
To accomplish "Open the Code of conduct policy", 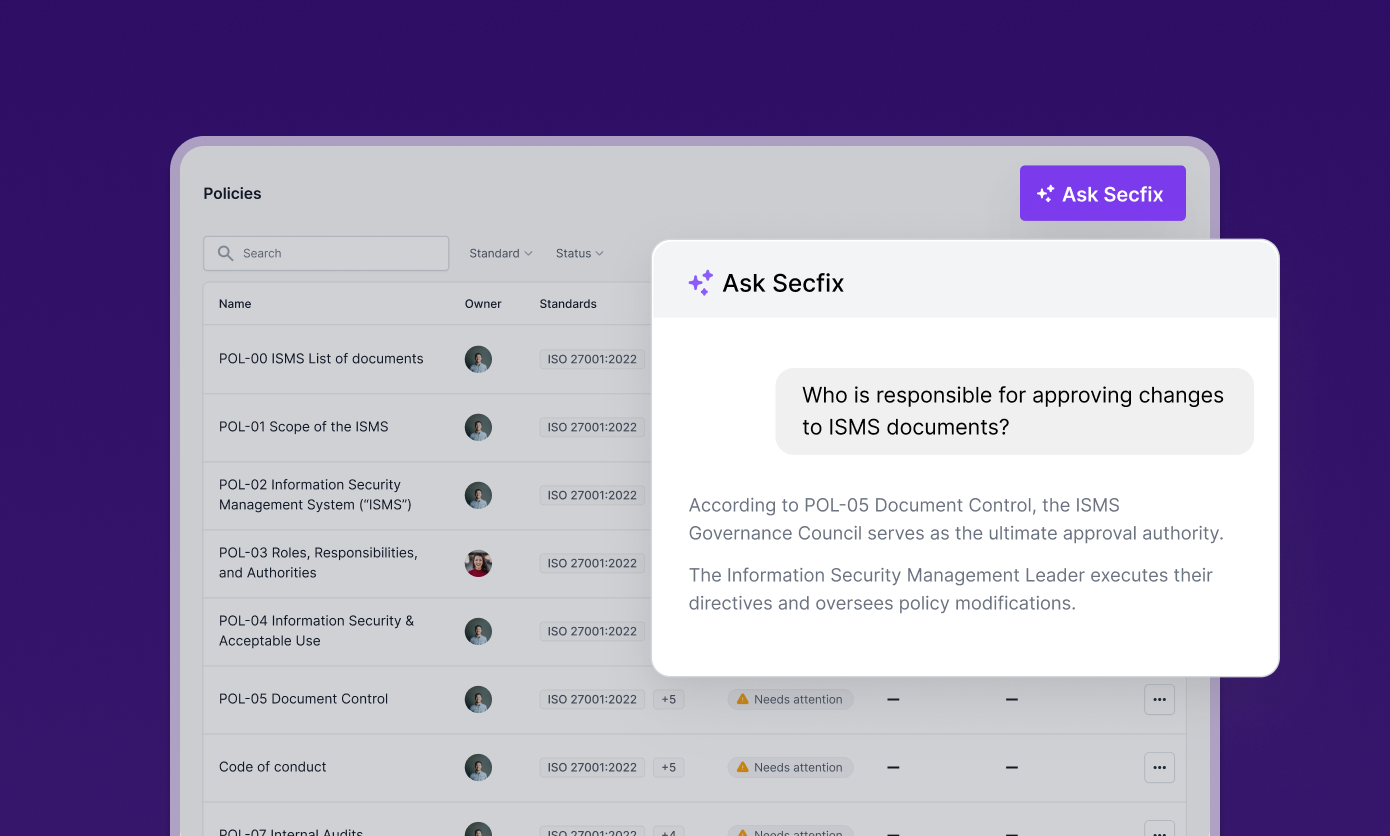I will (273, 767).
